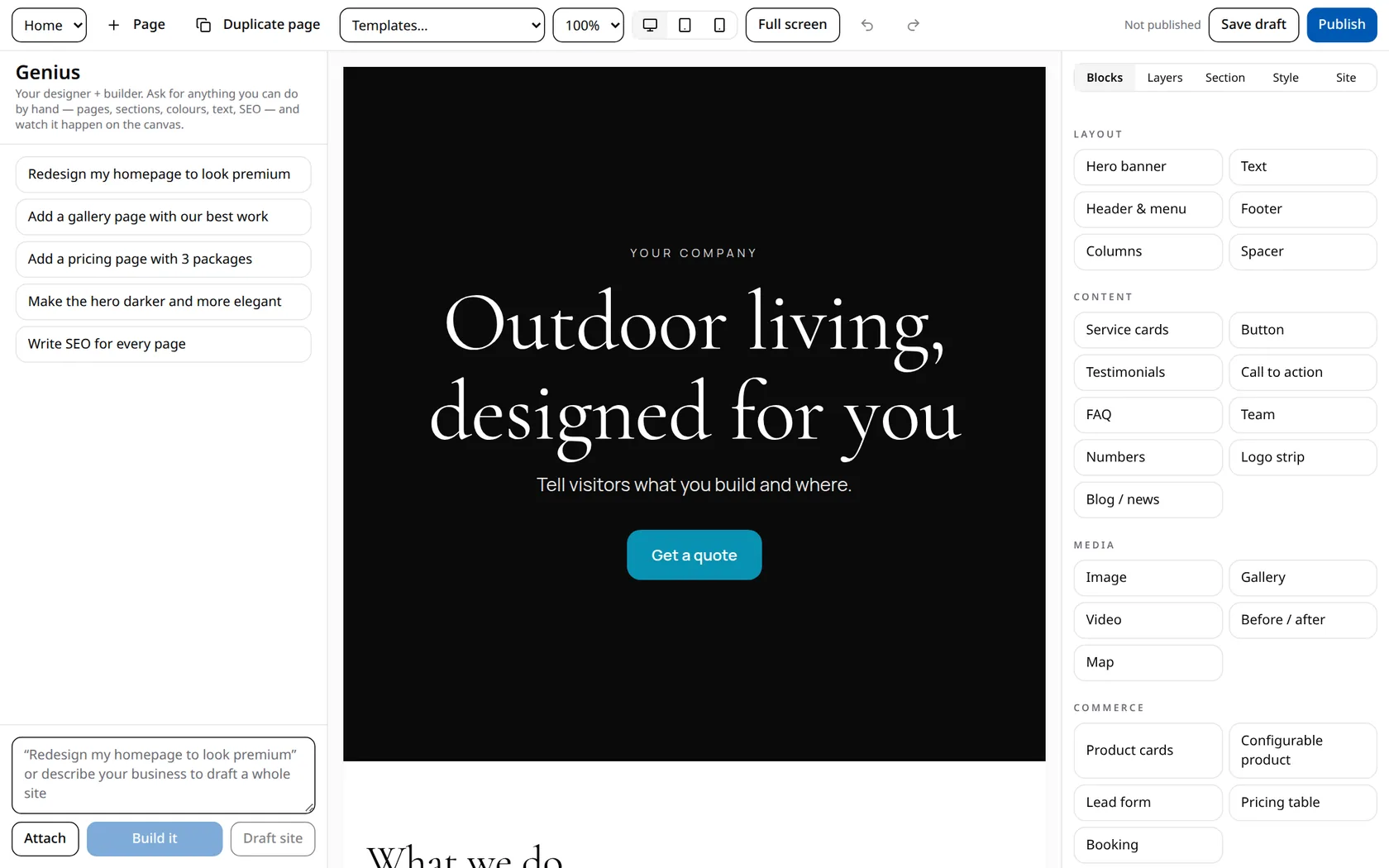Enter Full screen mode
Screen dimensions: 1389x868
point(792,25)
